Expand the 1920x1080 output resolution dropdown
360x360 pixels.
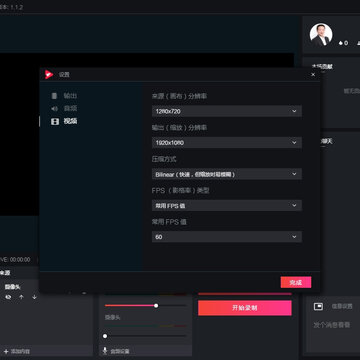pyautogui.click(x=227, y=143)
